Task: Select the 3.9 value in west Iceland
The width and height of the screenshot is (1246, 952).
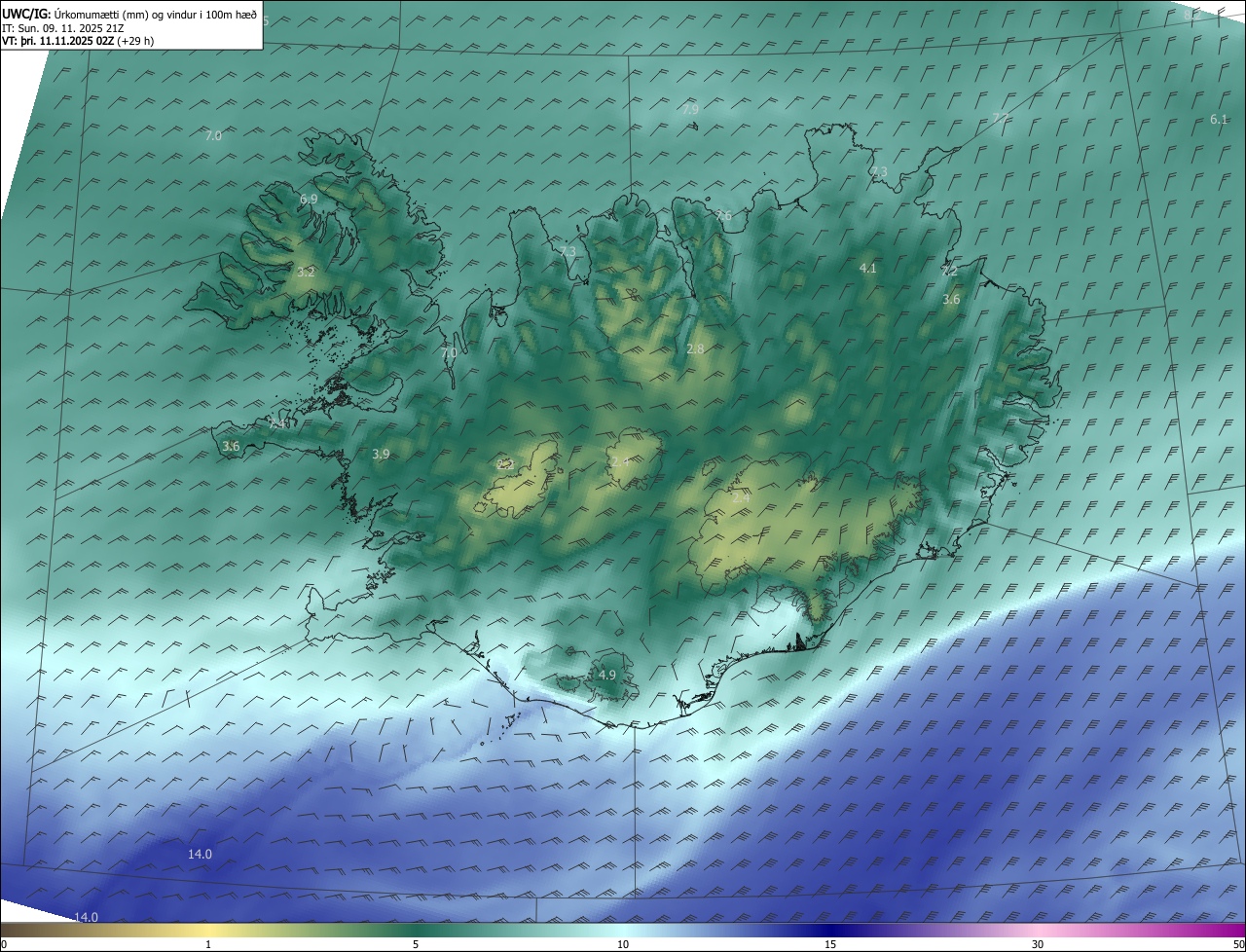Action: tap(381, 455)
